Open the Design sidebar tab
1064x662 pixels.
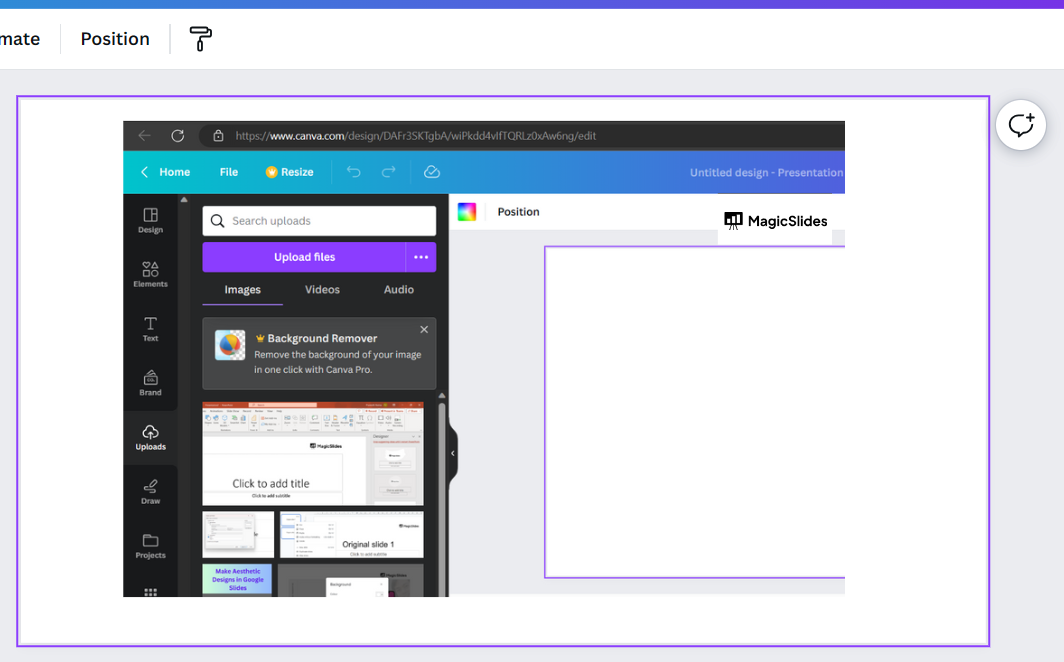pyautogui.click(x=151, y=220)
